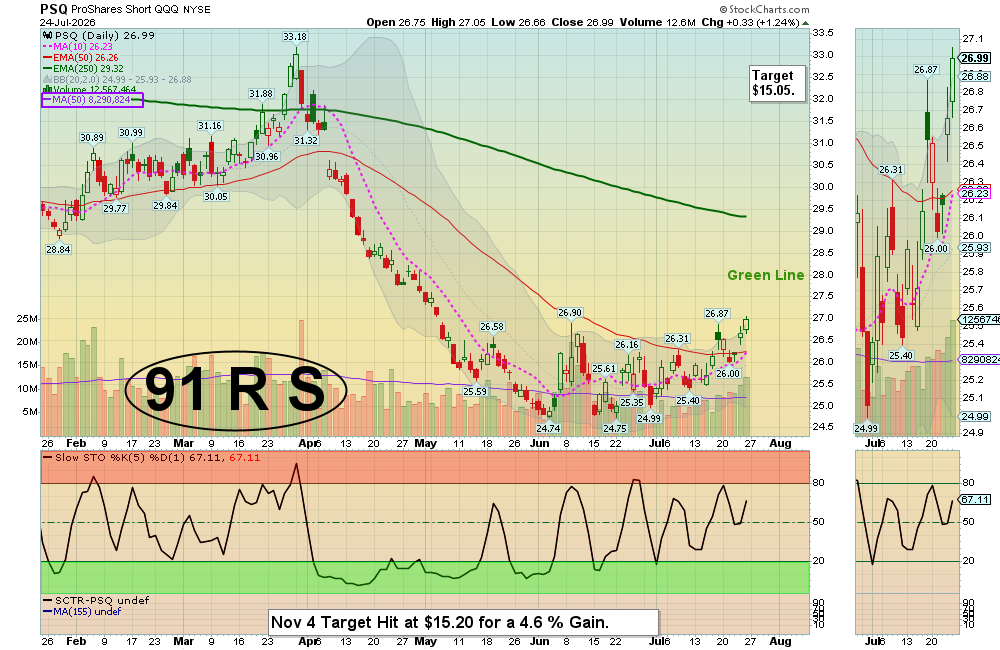
Task: Click the 67.11 stochastic tag in zoom panel
Action: (975, 499)
